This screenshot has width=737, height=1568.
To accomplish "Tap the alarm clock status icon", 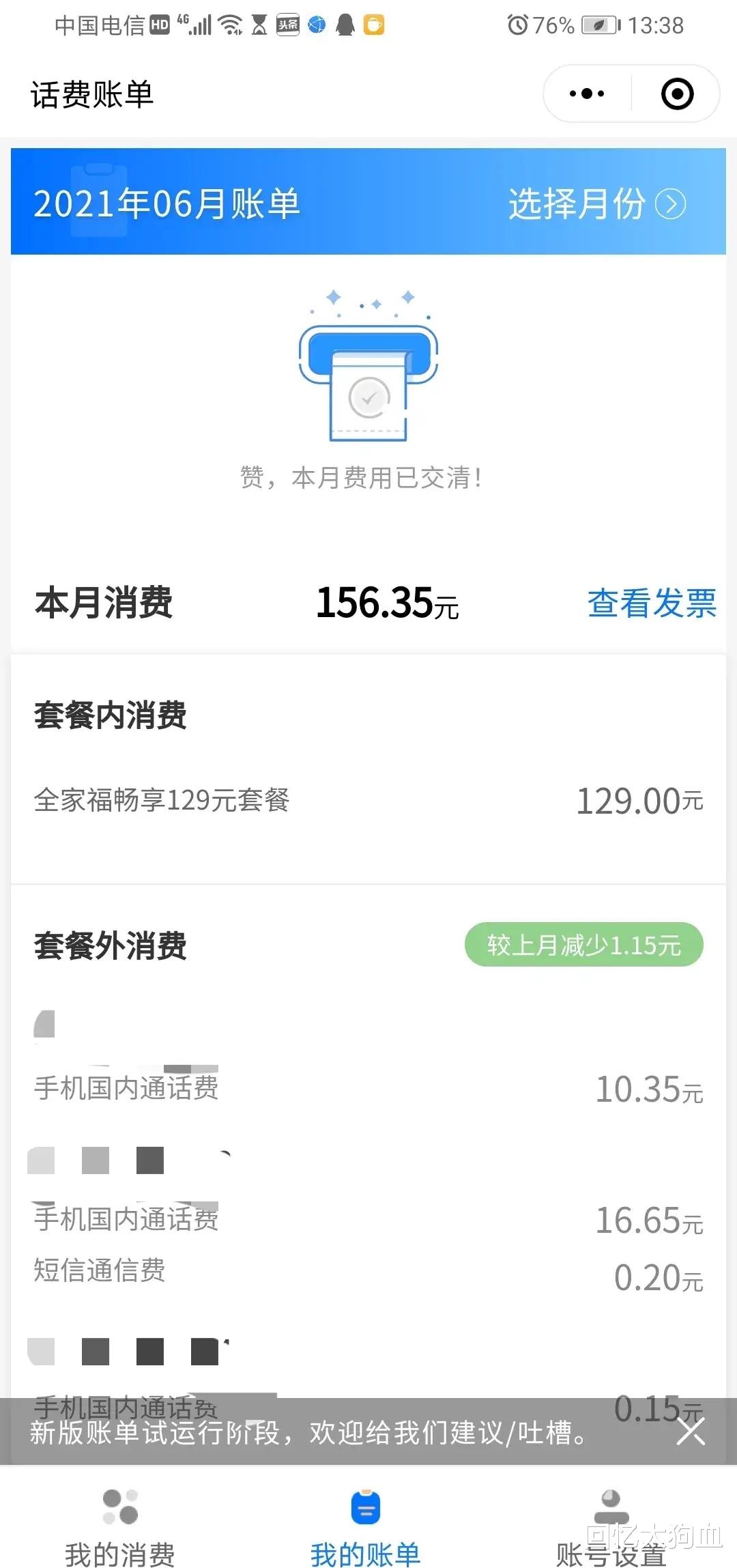I will [517, 25].
